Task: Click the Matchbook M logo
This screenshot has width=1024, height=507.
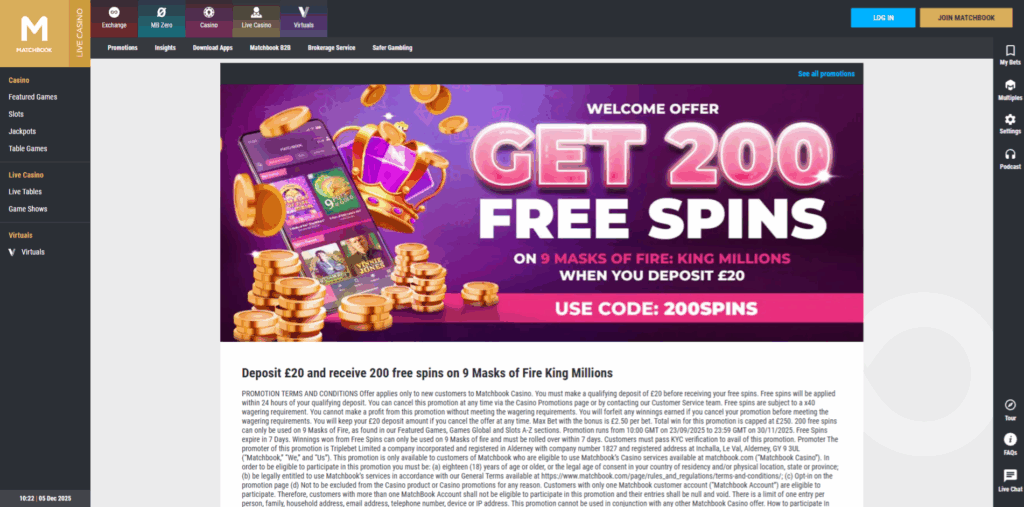Action: pyautogui.click(x=34, y=33)
